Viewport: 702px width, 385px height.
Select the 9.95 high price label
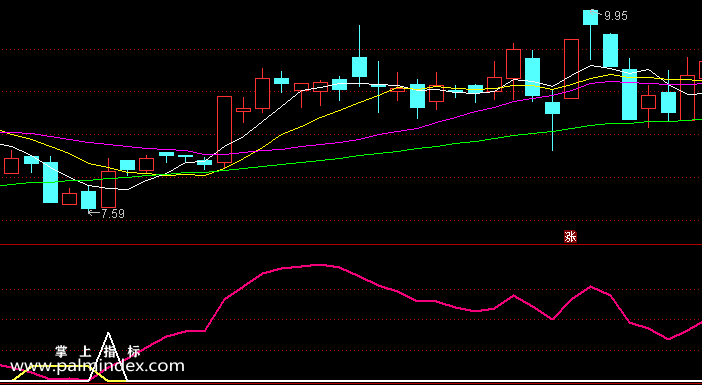pyautogui.click(x=616, y=16)
